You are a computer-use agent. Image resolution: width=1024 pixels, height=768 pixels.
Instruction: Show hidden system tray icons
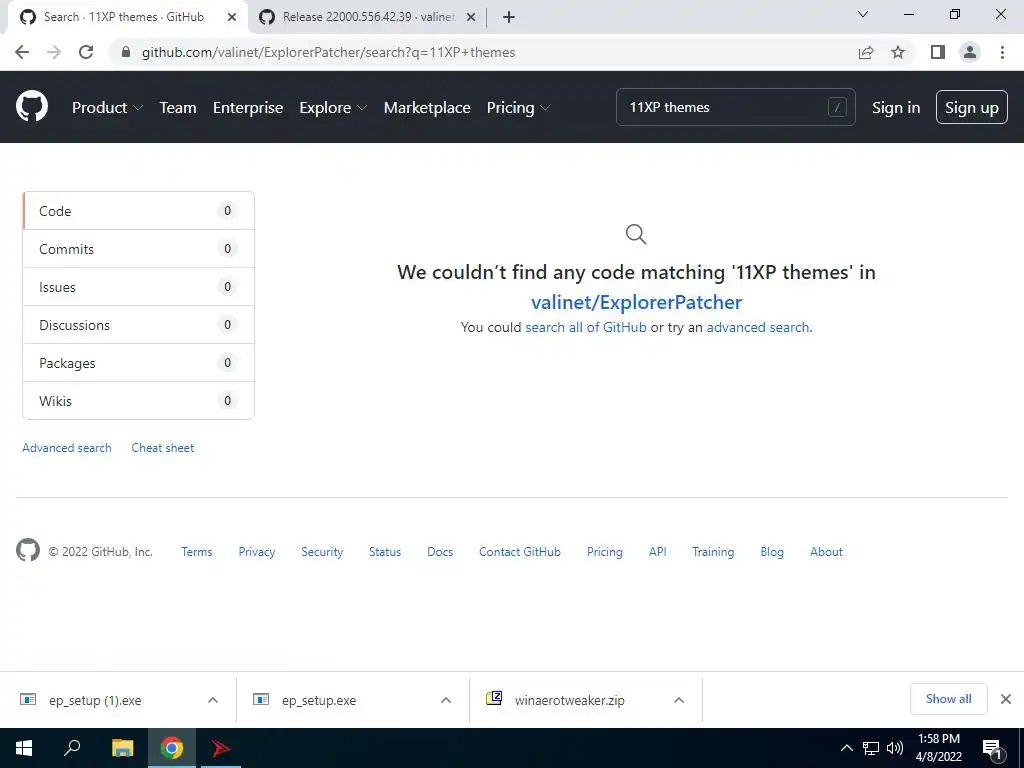[x=846, y=748]
